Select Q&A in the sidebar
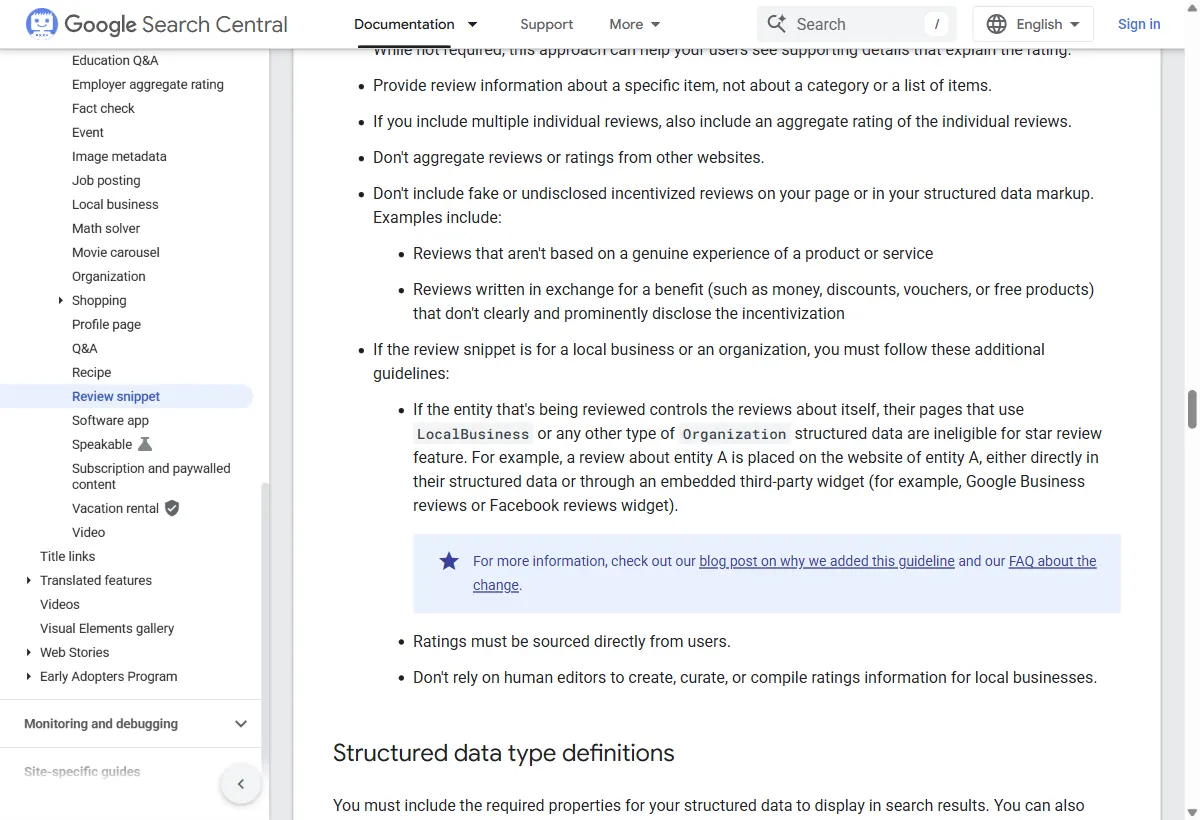This screenshot has width=1200, height=820. pos(85,348)
